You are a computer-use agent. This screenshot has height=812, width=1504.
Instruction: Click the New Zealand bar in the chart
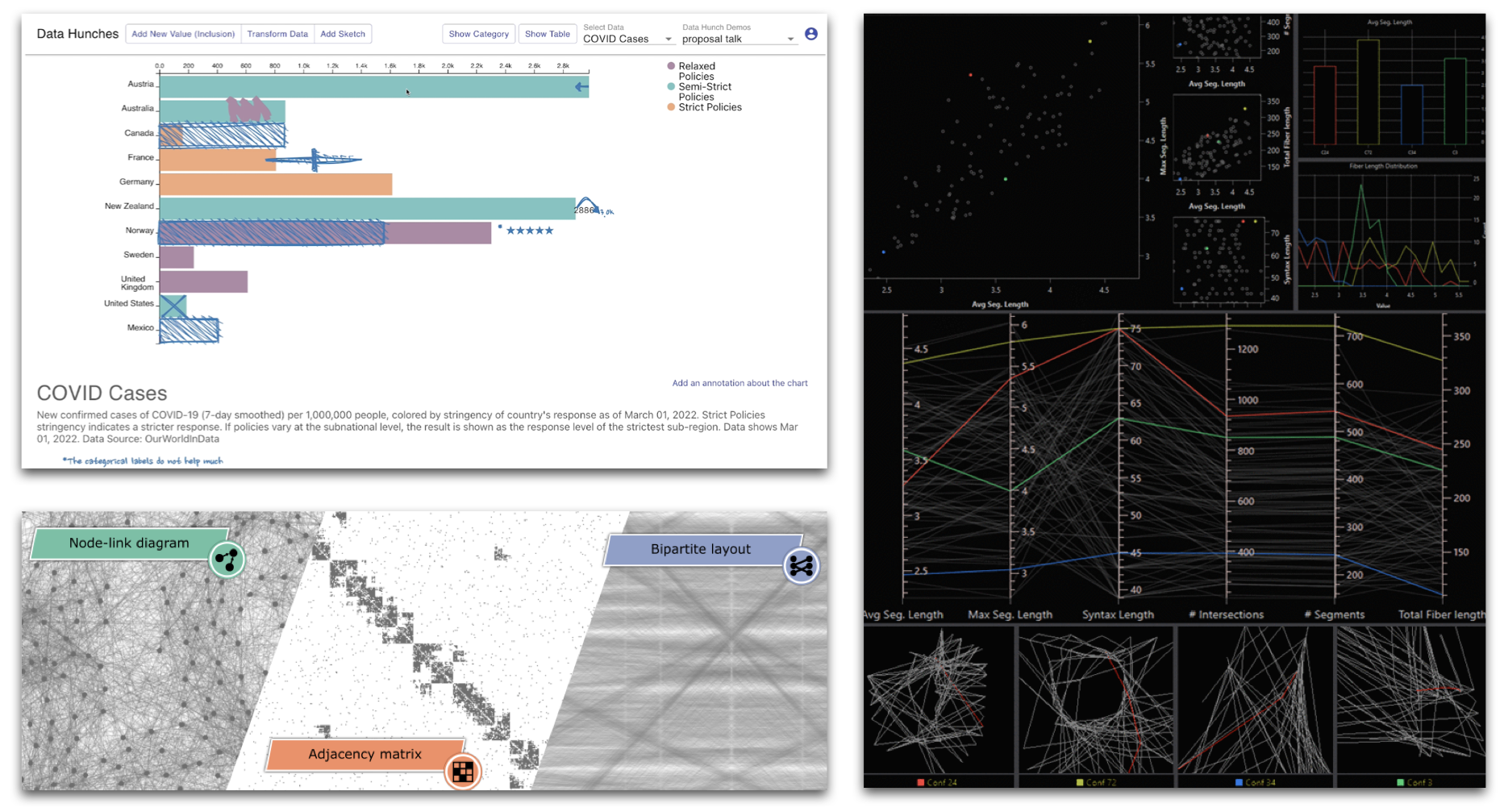click(367, 208)
